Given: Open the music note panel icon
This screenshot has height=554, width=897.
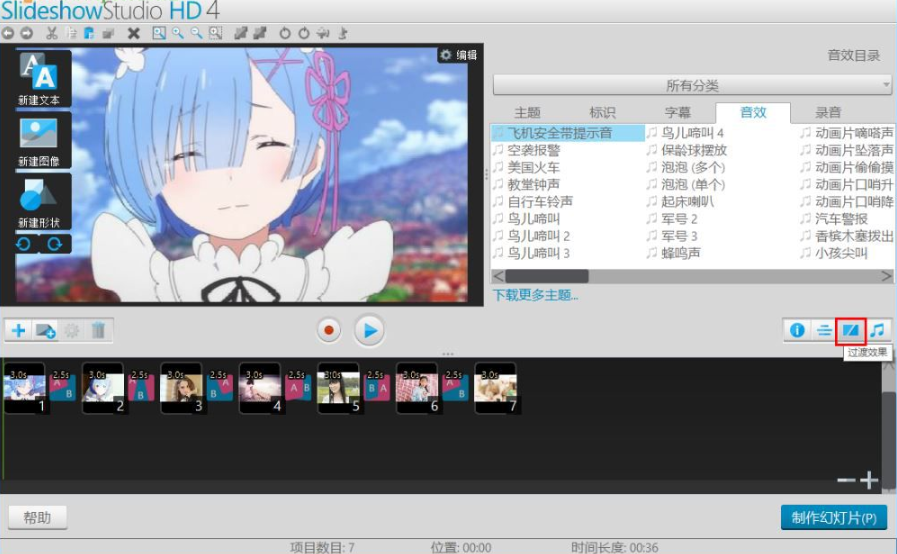Looking at the screenshot, I should point(877,330).
